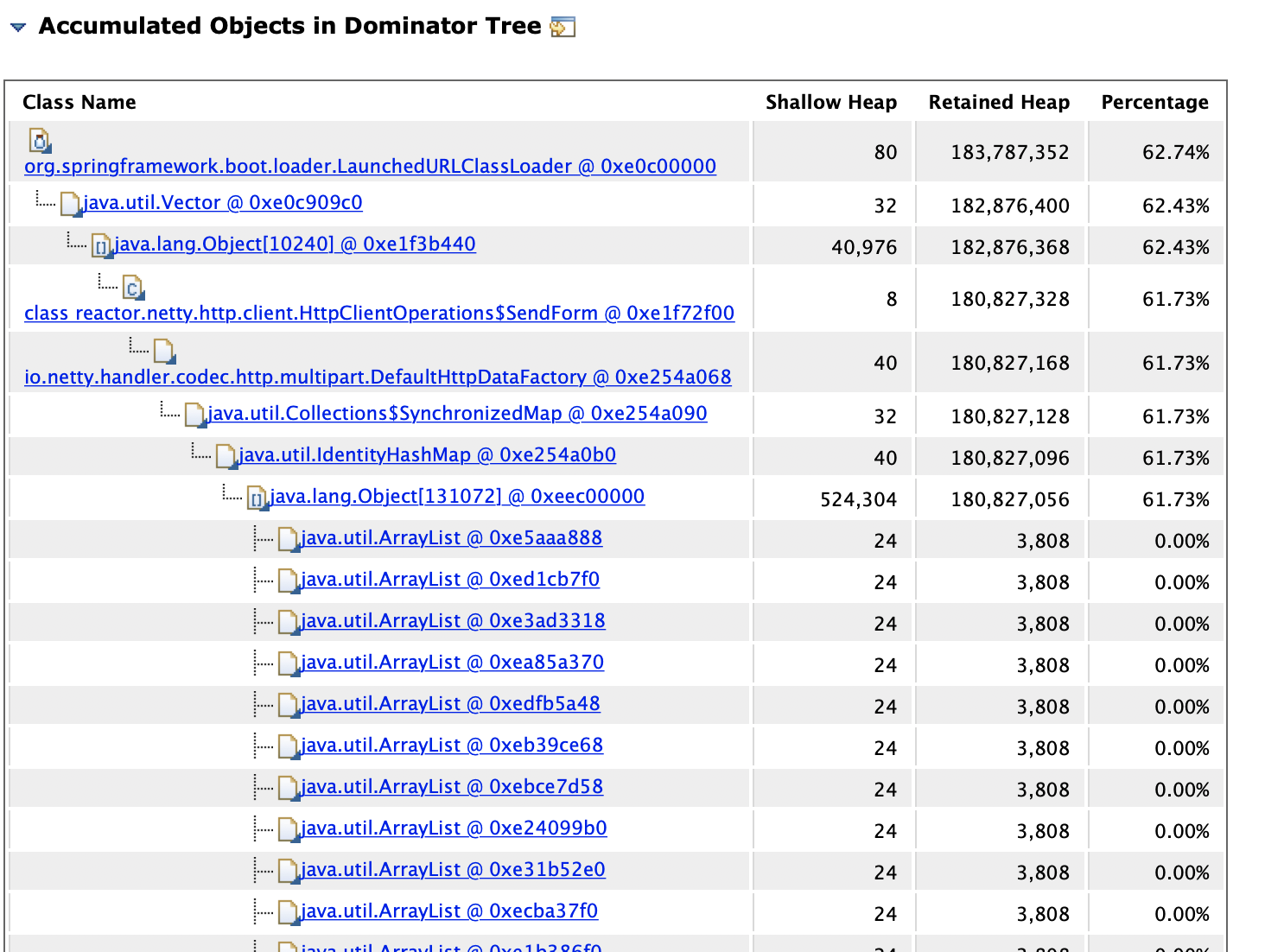
Task: Click icon next to ArrayList @ 0xebce7d58
Action: click(289, 788)
